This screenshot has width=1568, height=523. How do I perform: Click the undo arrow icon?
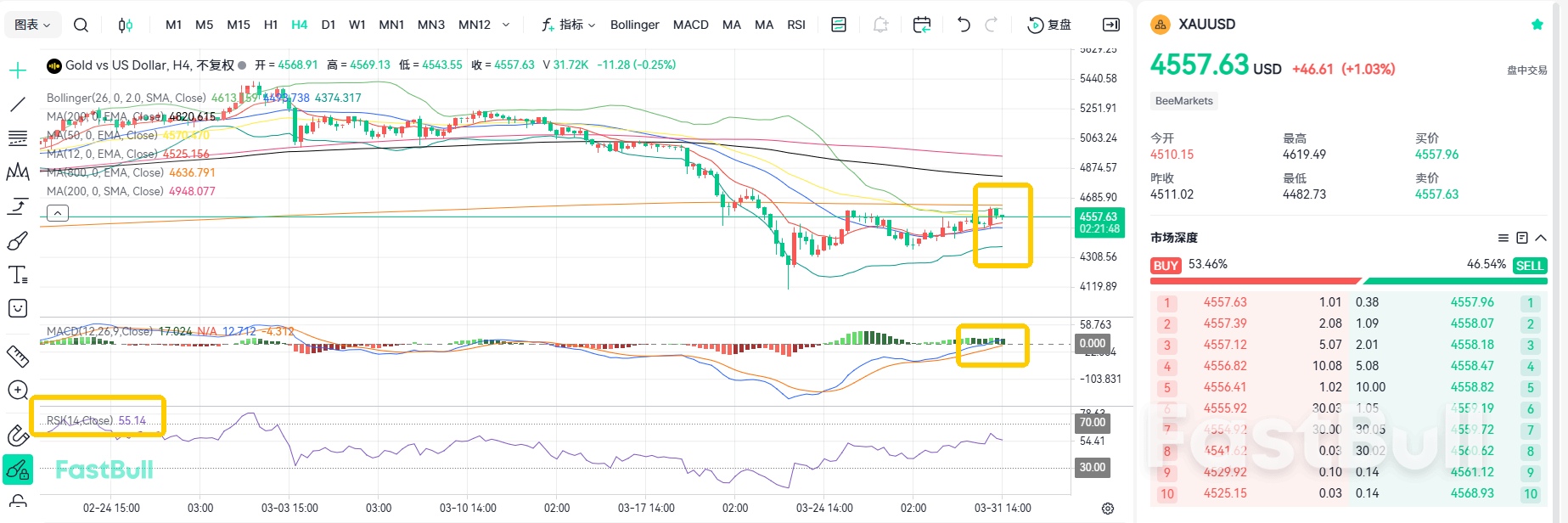pyautogui.click(x=963, y=25)
